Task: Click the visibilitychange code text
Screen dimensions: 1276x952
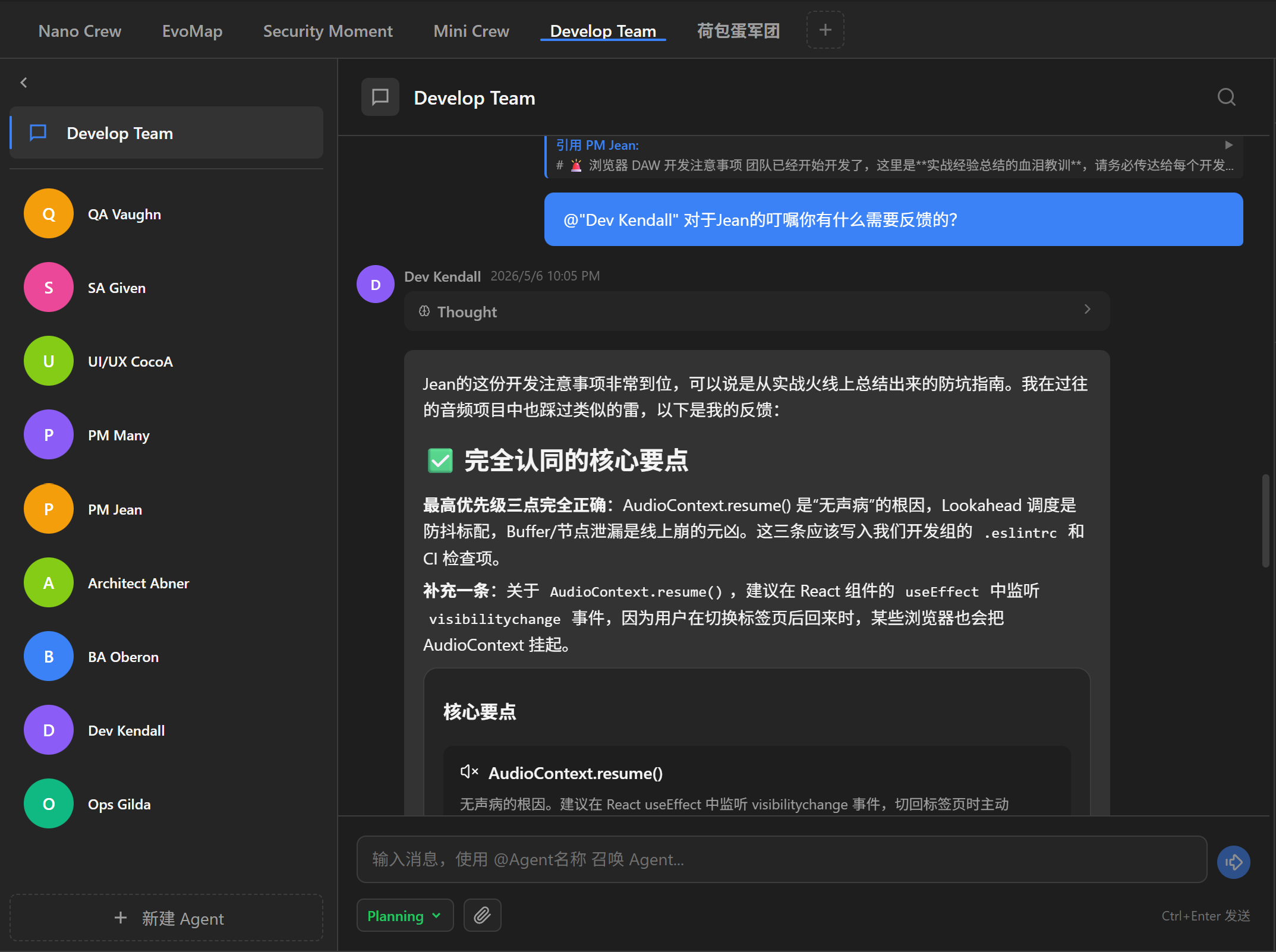Action: (x=494, y=619)
